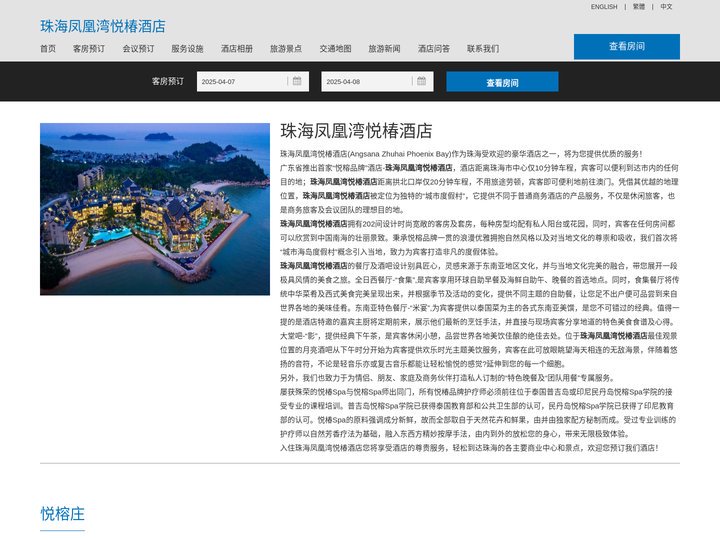Screen dimensions: 720x540
Task: Select the check-out date field 2025-04-08
Action: click(377, 82)
